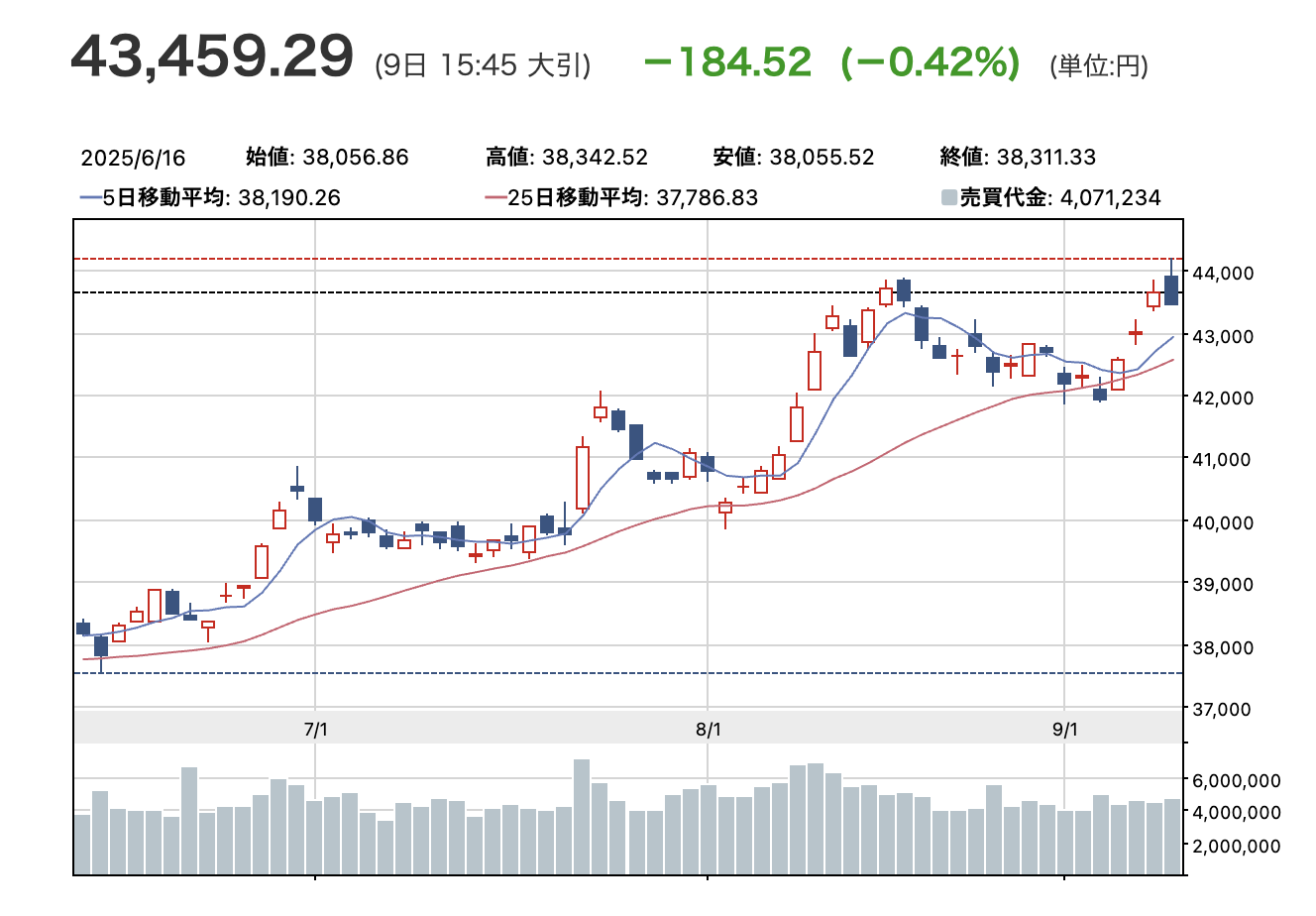This screenshot has width=1316, height=916.
Task: Click the 39,000 price axis label
Action: click(x=1225, y=585)
